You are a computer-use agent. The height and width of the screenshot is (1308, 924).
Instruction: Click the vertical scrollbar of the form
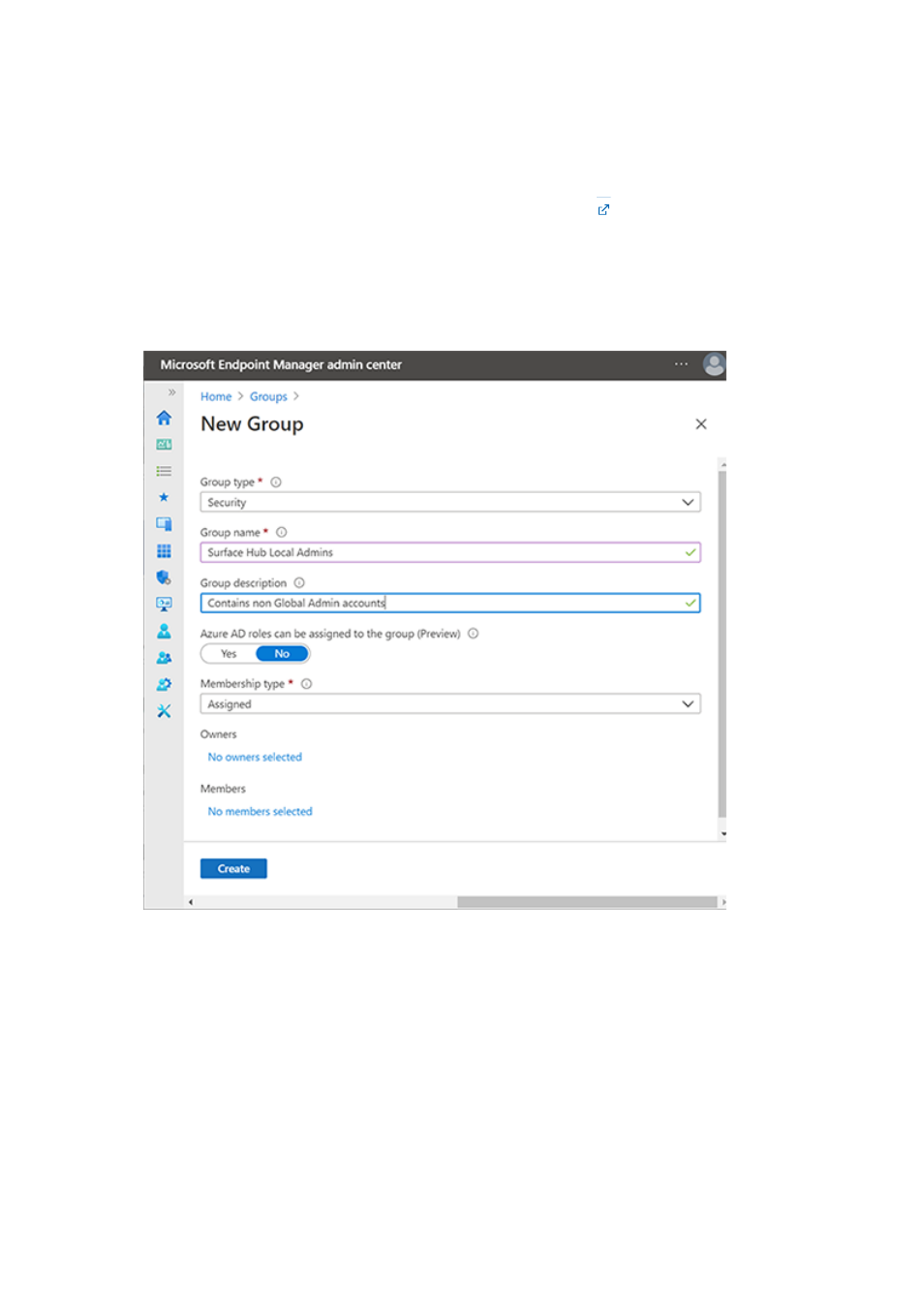[723, 644]
